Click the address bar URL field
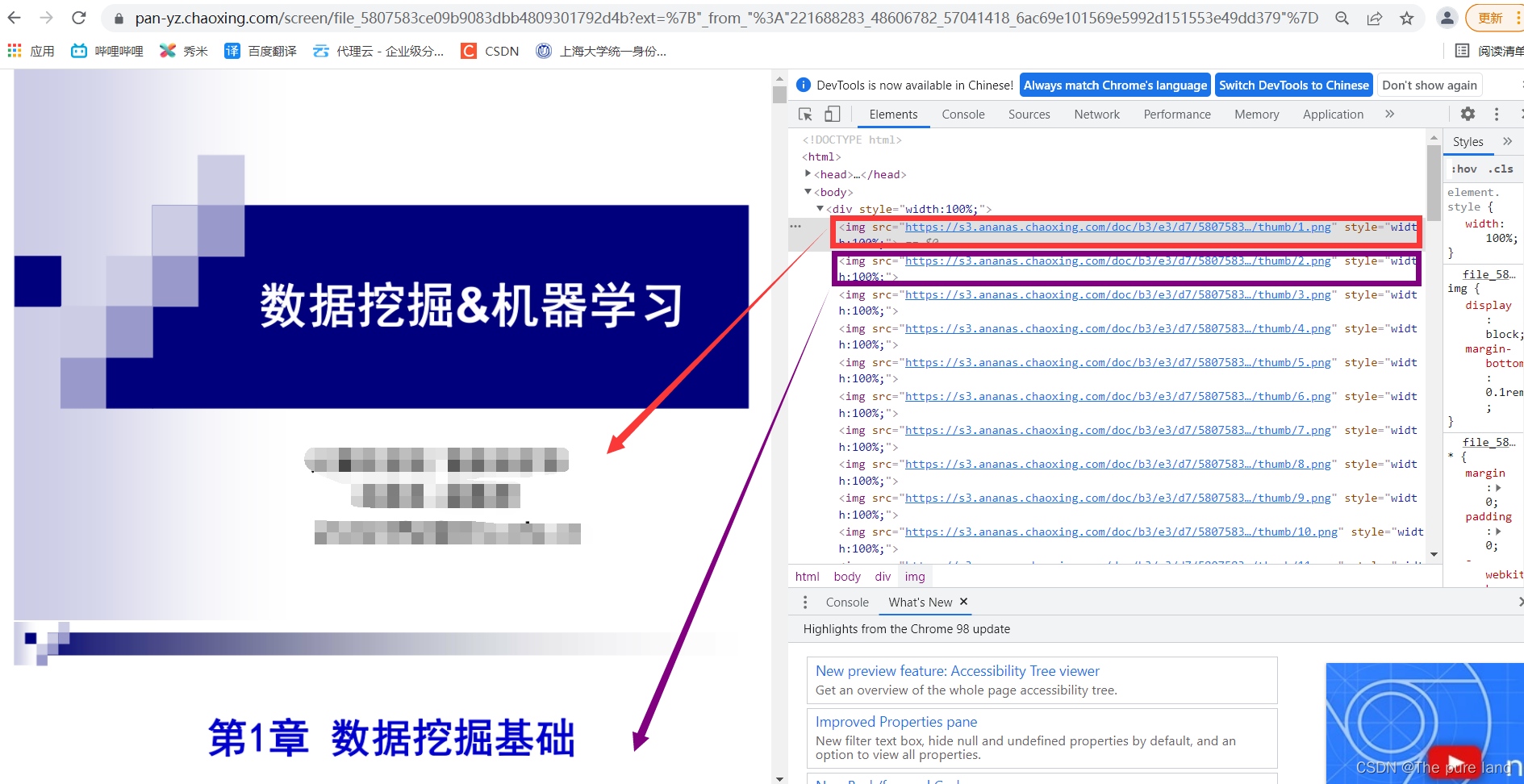The image size is (1524, 784). pyautogui.click(x=726, y=18)
